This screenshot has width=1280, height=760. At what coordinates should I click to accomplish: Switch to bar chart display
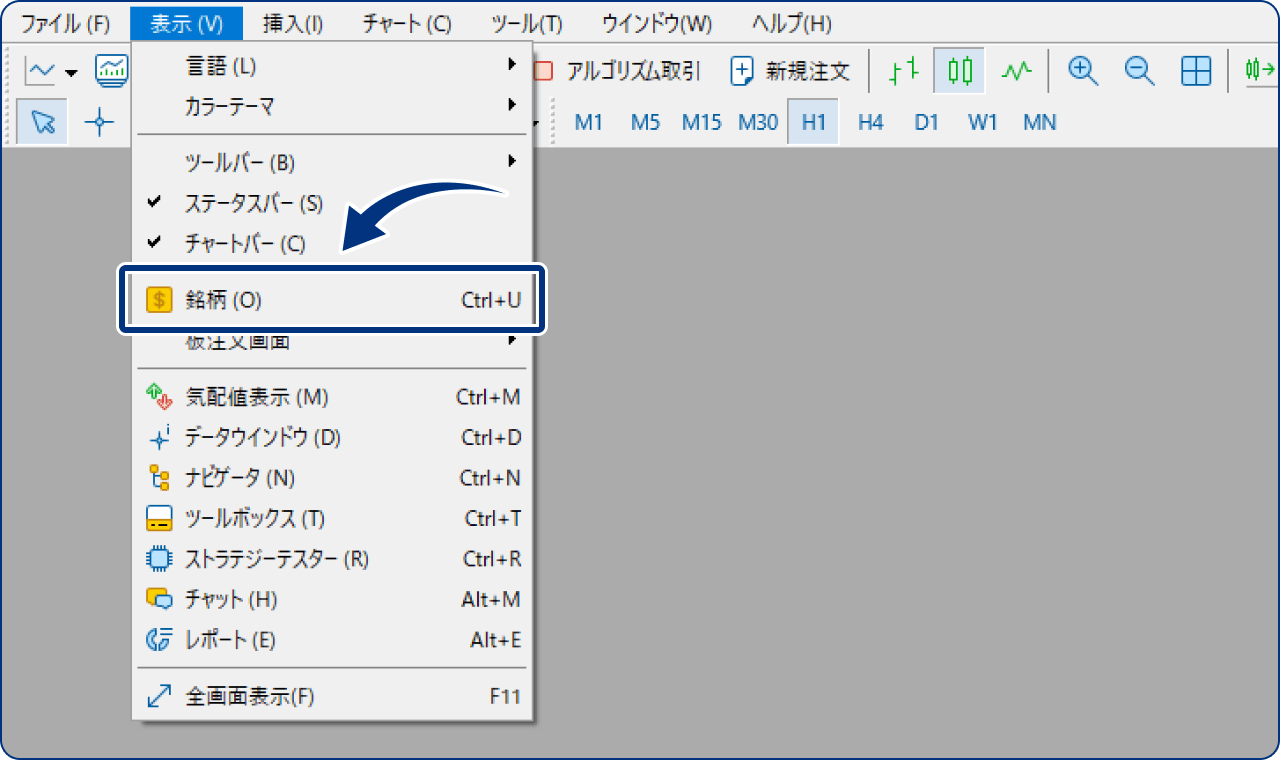(x=901, y=71)
